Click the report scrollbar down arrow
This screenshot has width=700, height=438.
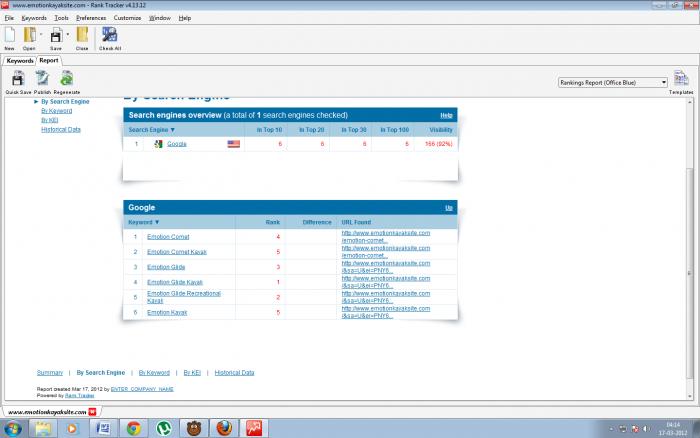690,396
